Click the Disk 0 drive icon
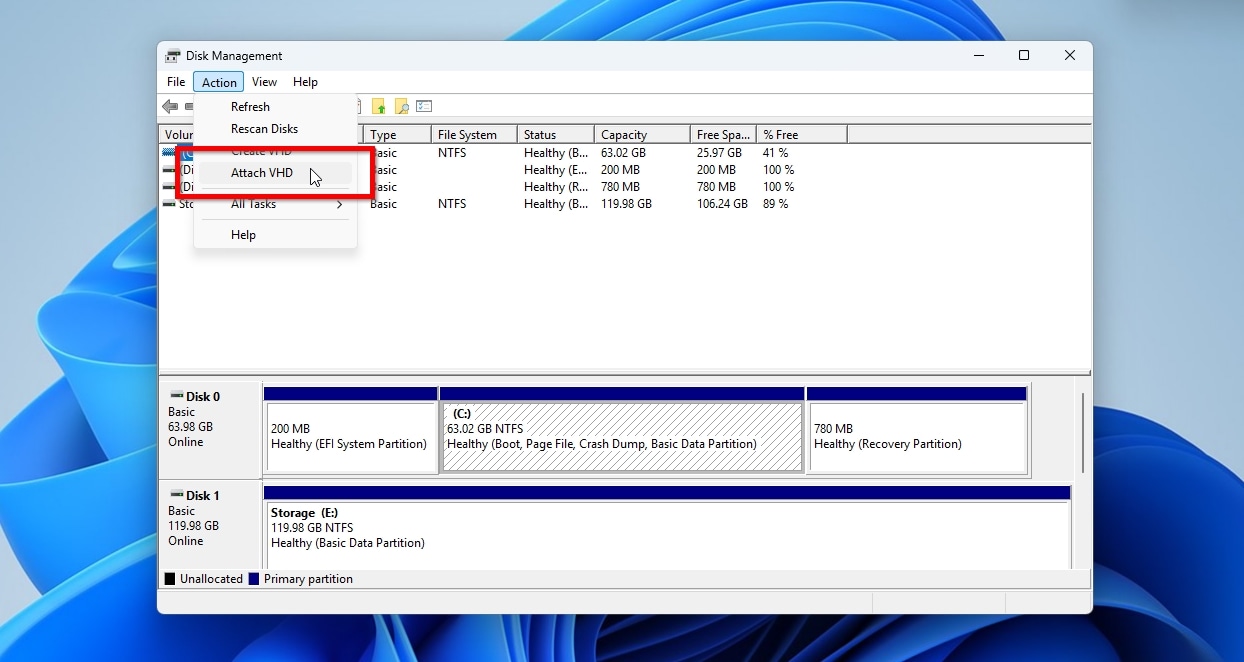This screenshot has height=662, width=1244. (x=177, y=397)
